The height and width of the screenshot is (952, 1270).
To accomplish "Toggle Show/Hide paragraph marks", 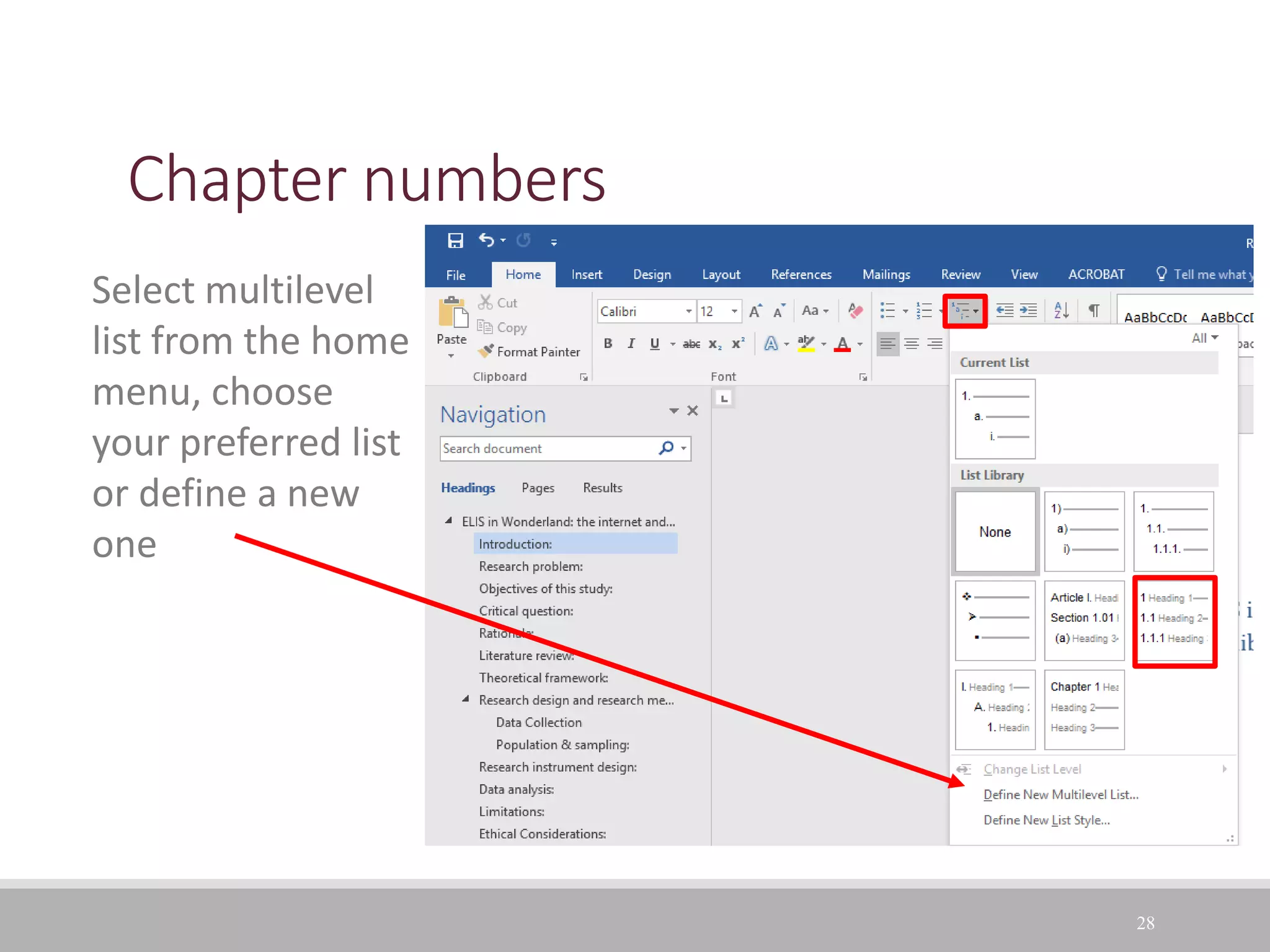I will [1094, 311].
